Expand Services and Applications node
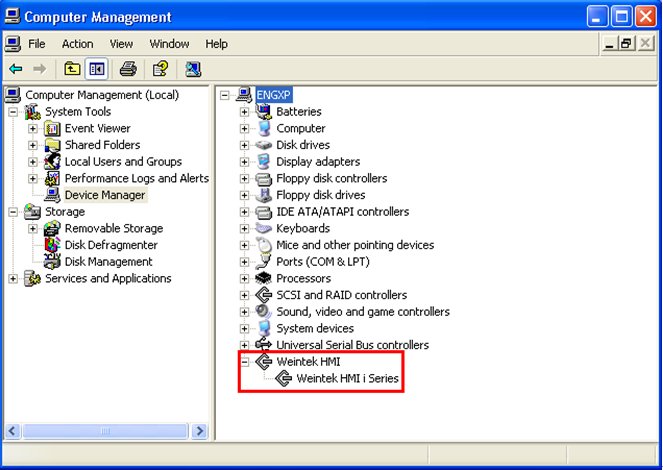The height and width of the screenshot is (470, 663). [13, 279]
